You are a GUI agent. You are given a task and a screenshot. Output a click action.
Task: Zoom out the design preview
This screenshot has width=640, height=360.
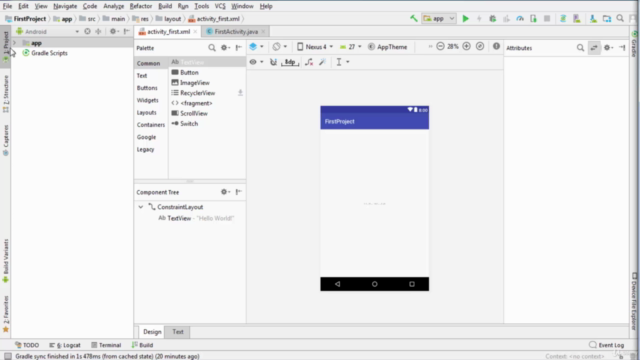click(440, 47)
